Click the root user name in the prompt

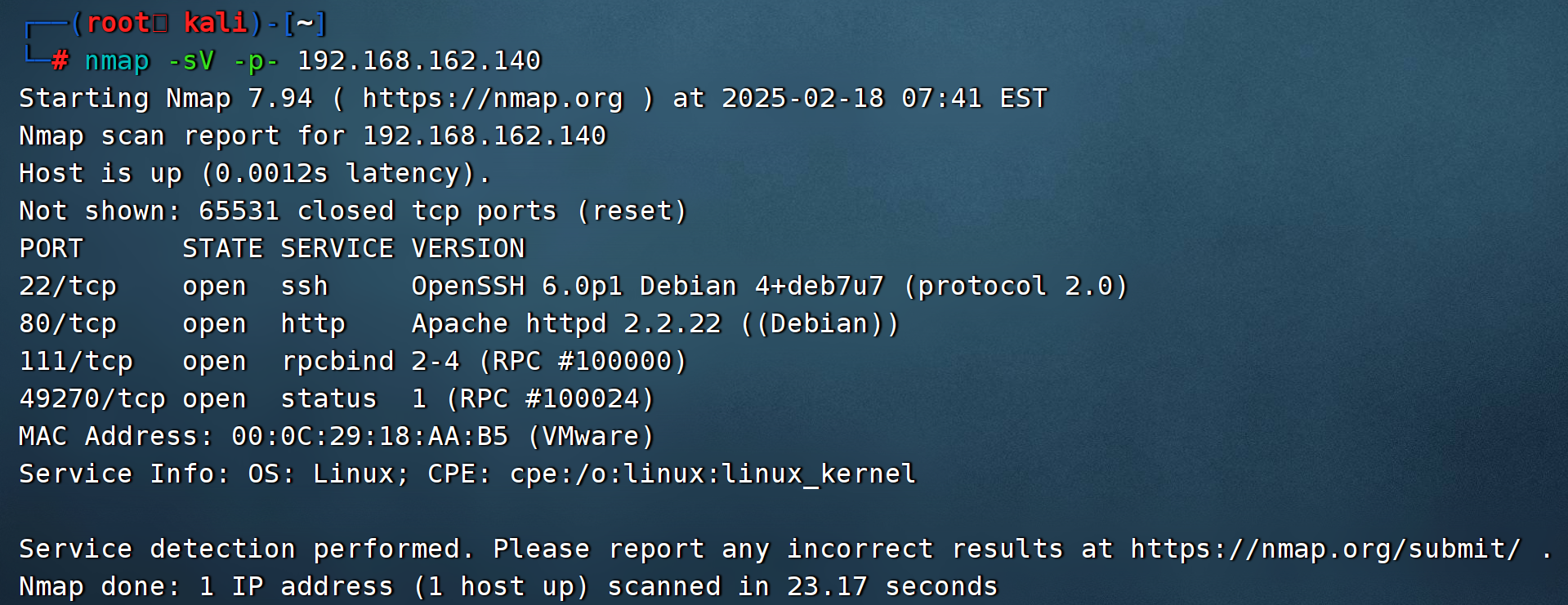[x=117, y=24]
